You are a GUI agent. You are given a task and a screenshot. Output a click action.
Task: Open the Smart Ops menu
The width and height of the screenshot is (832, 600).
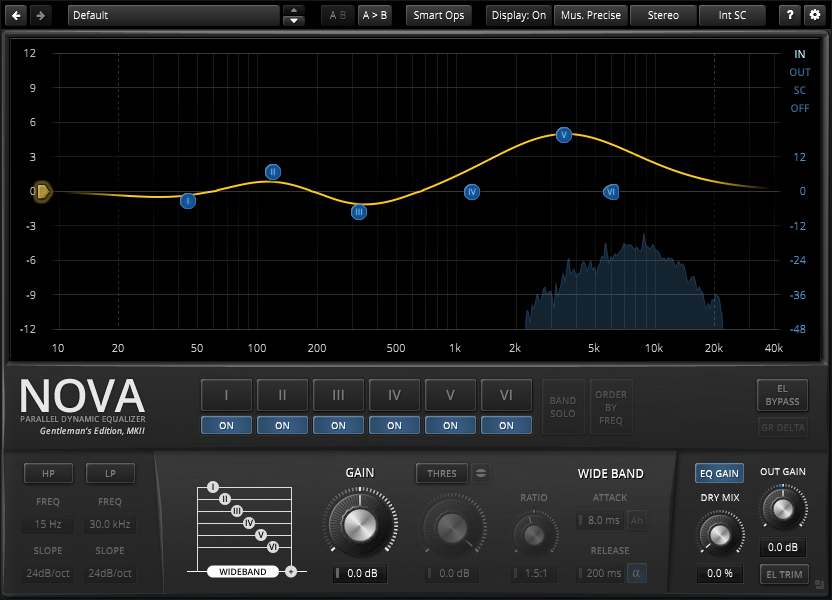(x=440, y=15)
